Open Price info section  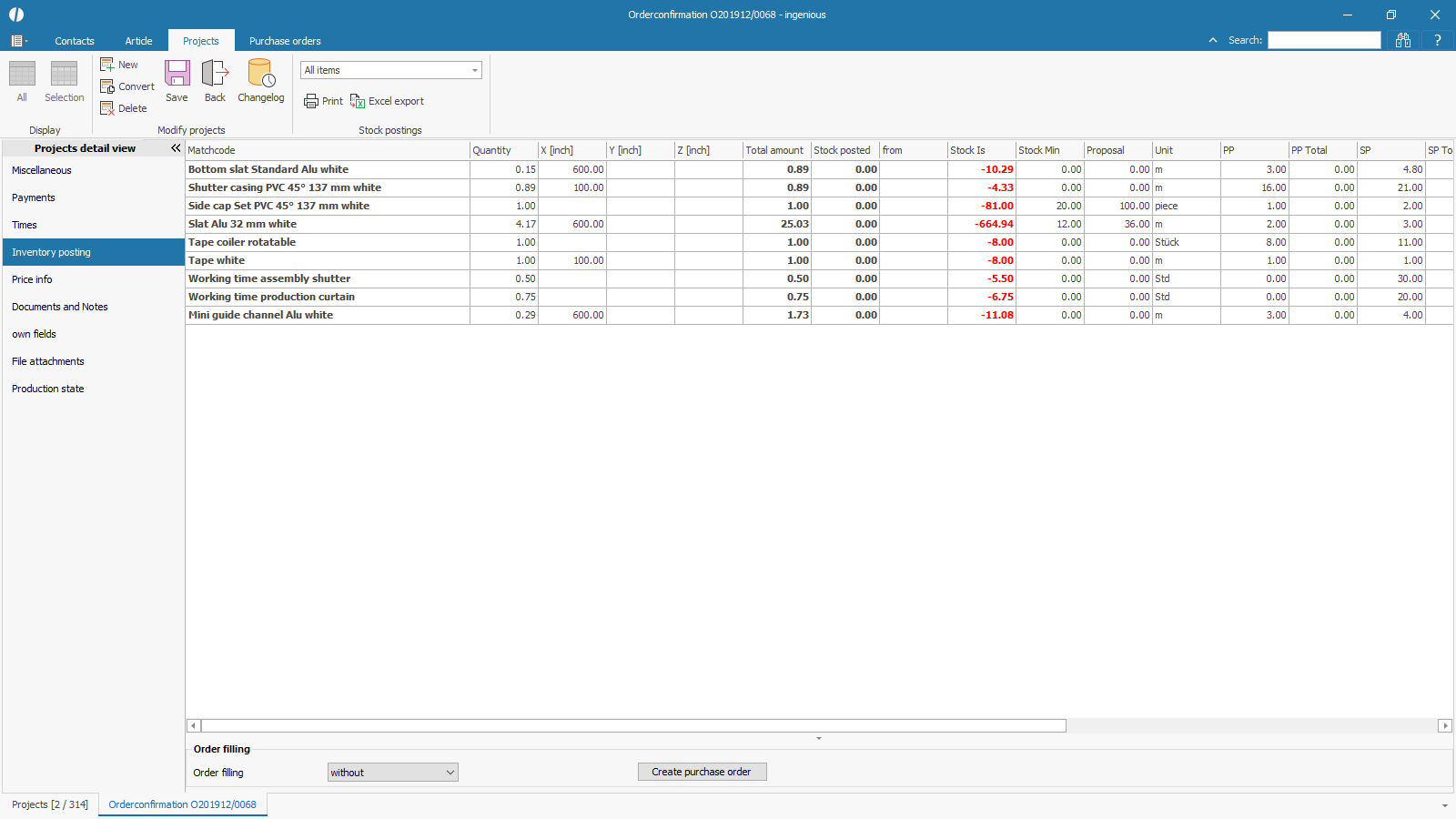click(32, 279)
